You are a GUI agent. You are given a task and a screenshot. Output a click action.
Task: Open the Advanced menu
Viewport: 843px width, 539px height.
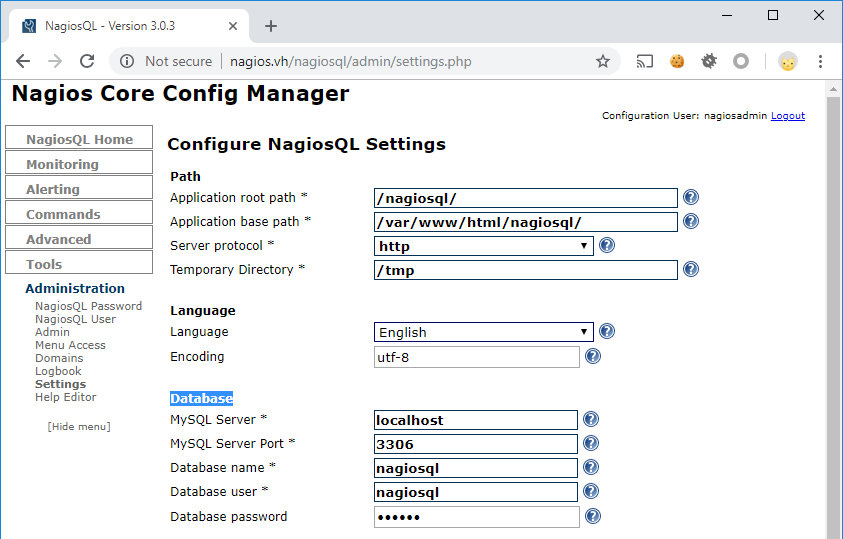point(79,238)
